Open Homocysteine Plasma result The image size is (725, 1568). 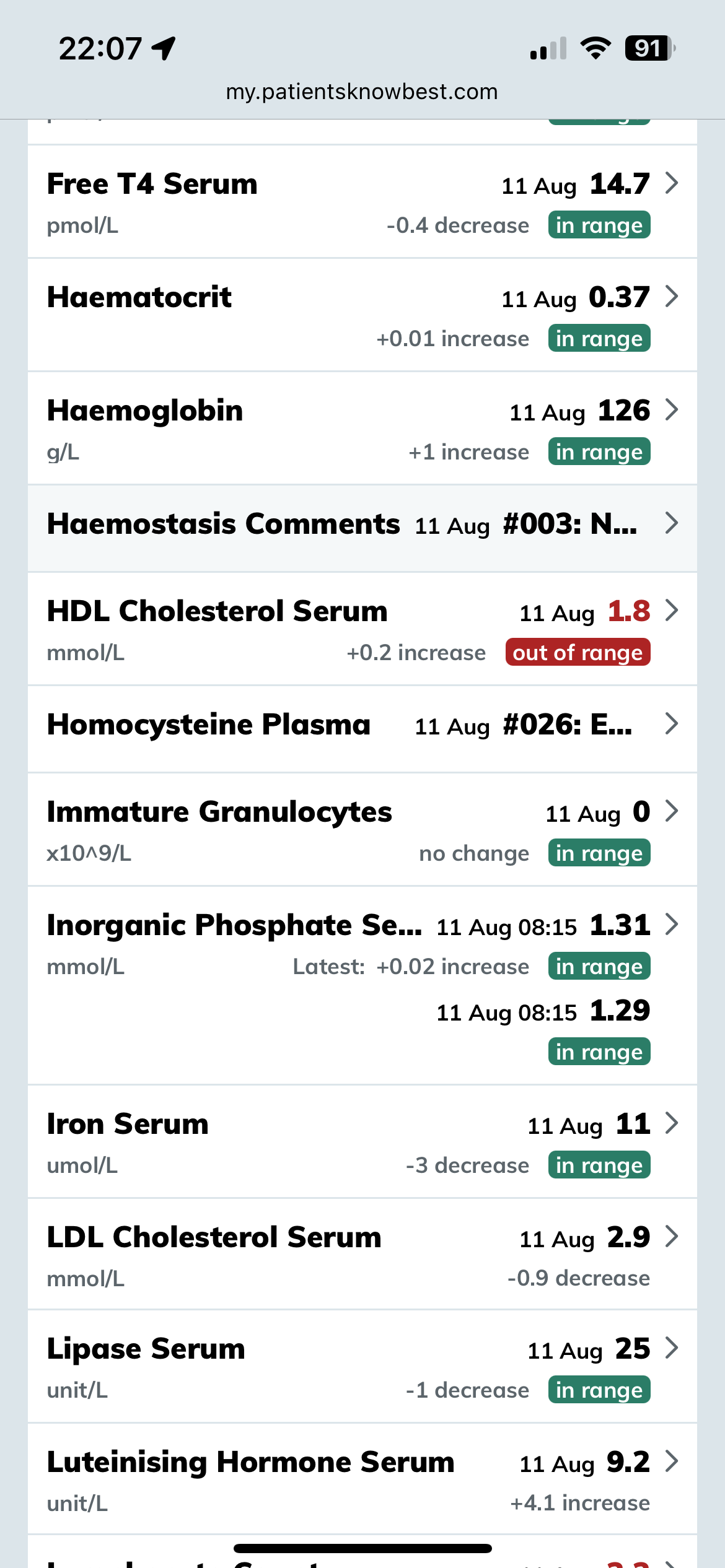(362, 725)
